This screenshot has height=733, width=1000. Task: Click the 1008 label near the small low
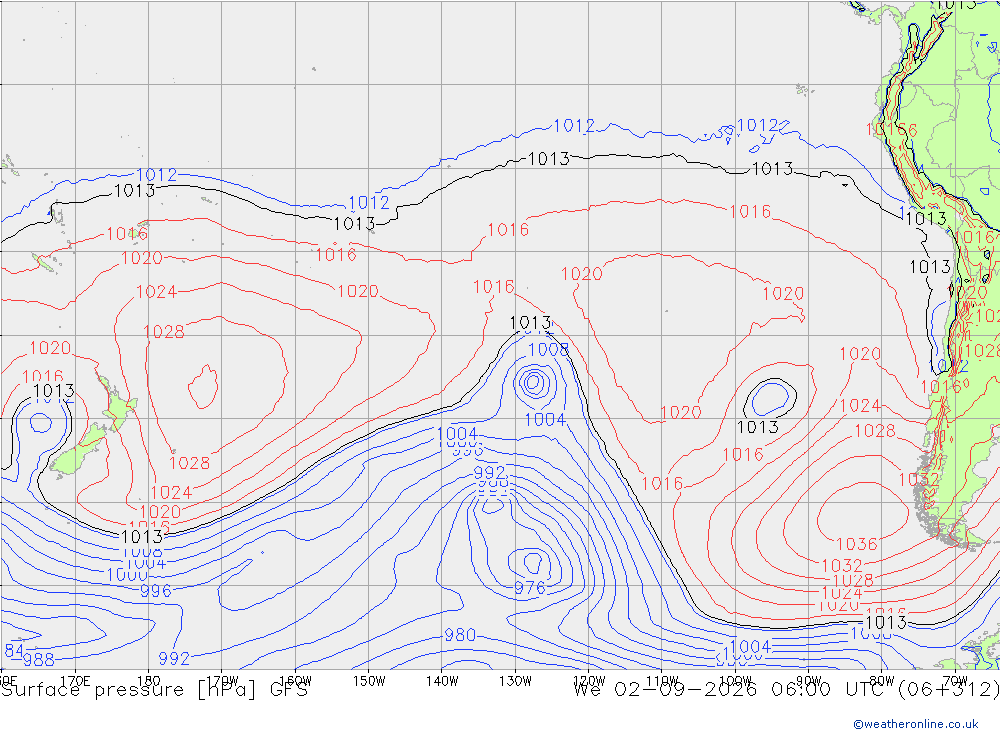pyautogui.click(x=548, y=349)
